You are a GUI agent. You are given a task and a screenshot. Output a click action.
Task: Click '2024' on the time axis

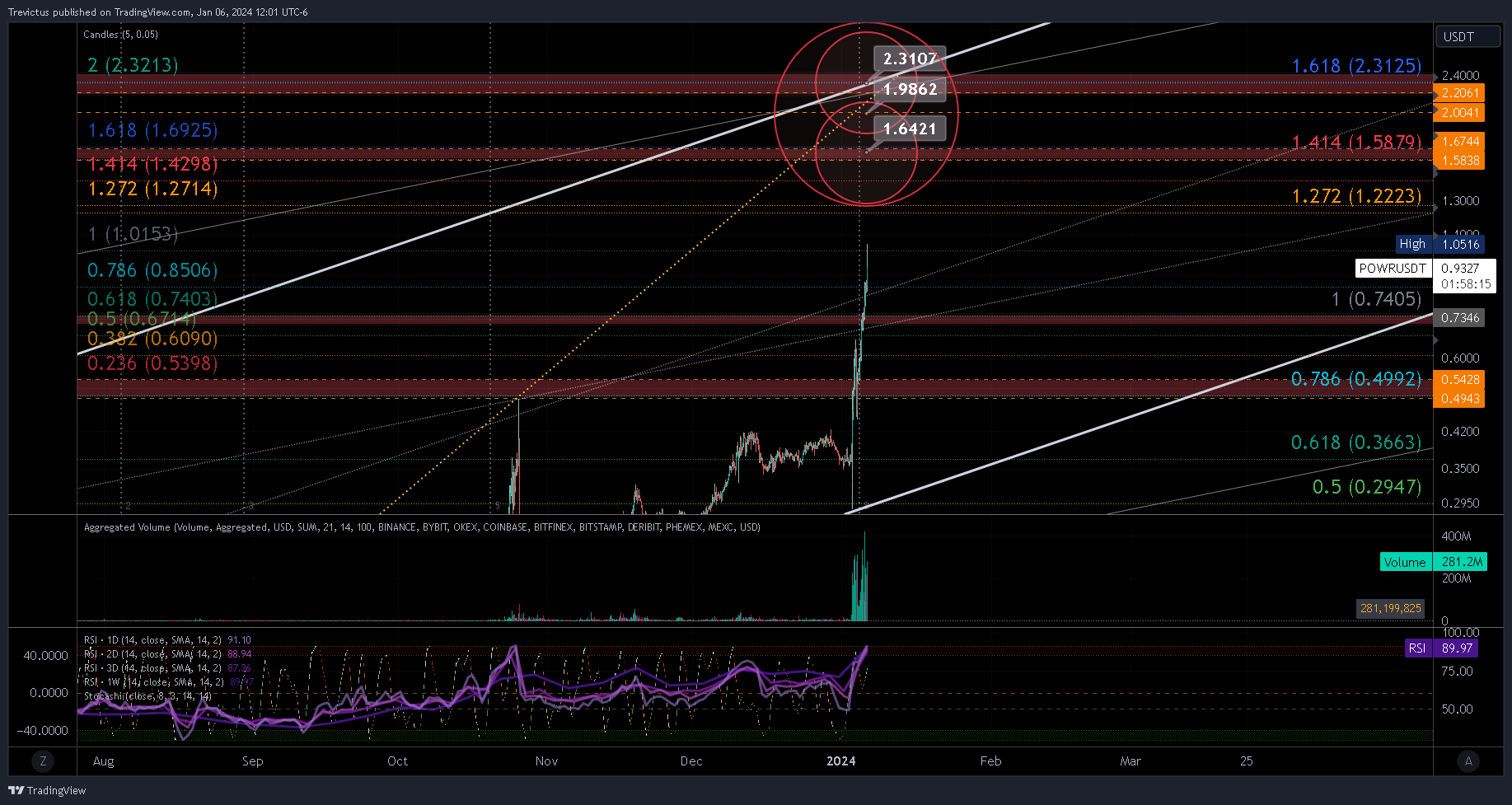841,761
